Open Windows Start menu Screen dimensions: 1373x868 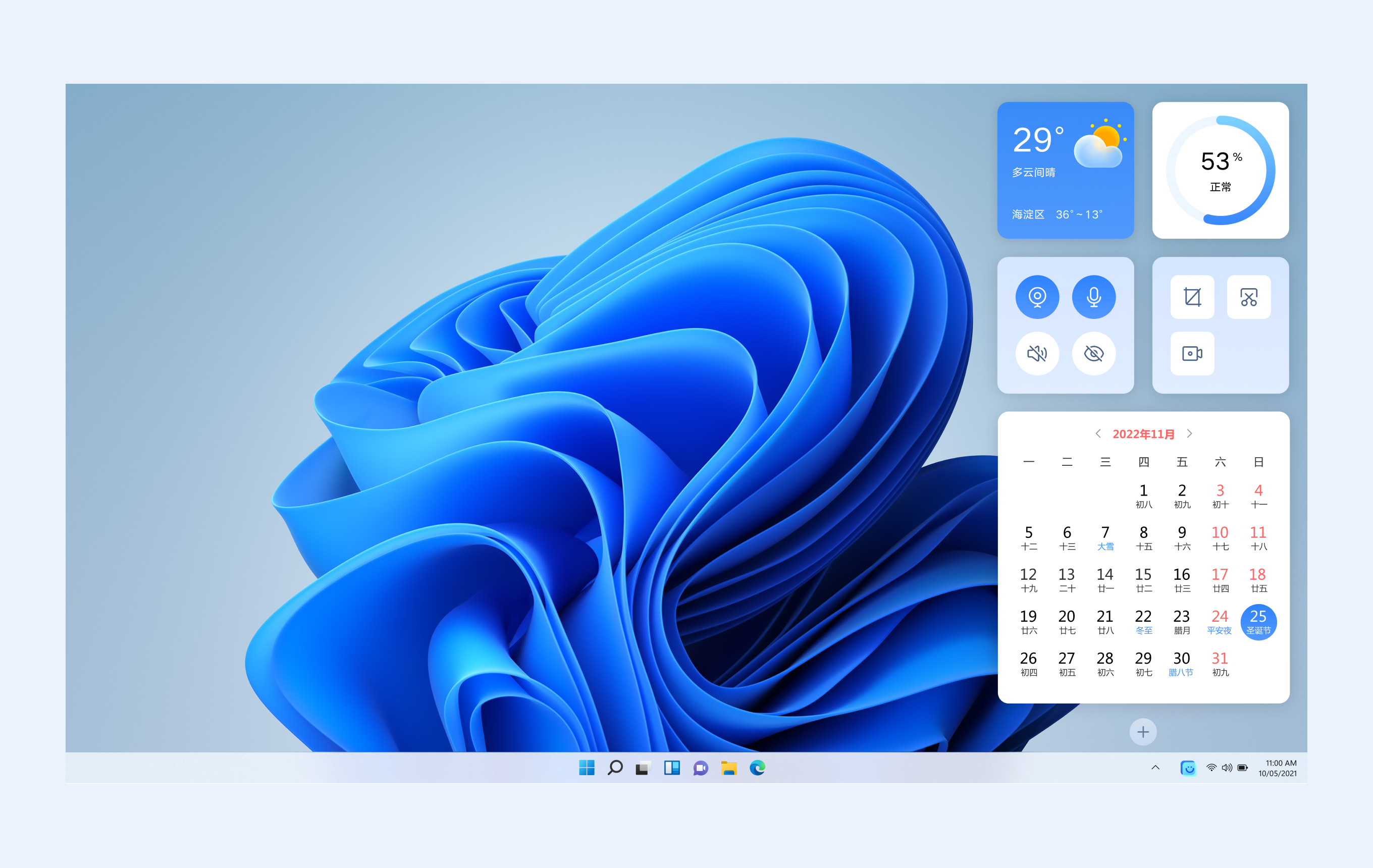tap(586, 768)
